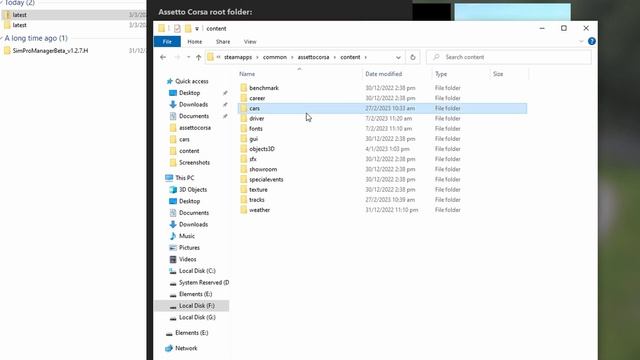Open Downloads under Quick access
Screen dimensions: 640x360
tap(193, 104)
